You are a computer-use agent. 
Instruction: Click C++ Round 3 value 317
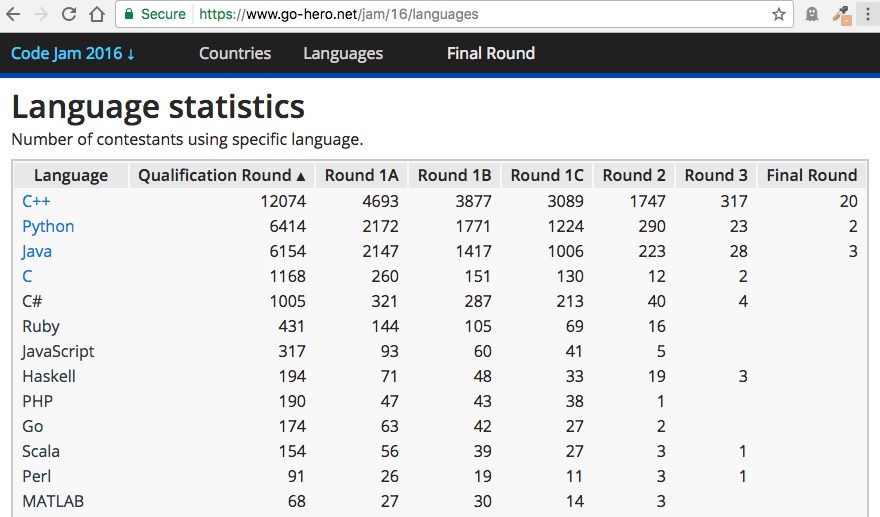point(734,201)
